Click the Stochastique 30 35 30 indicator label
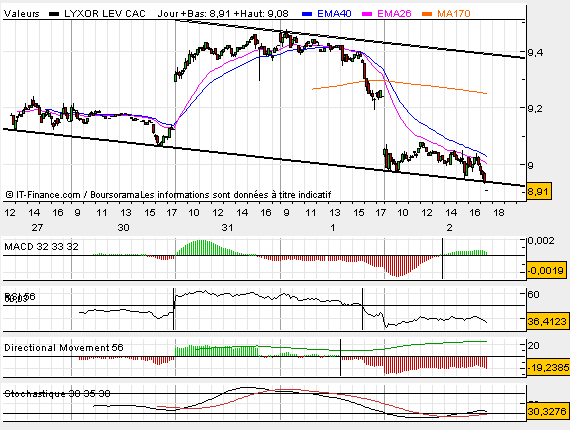 (57, 394)
